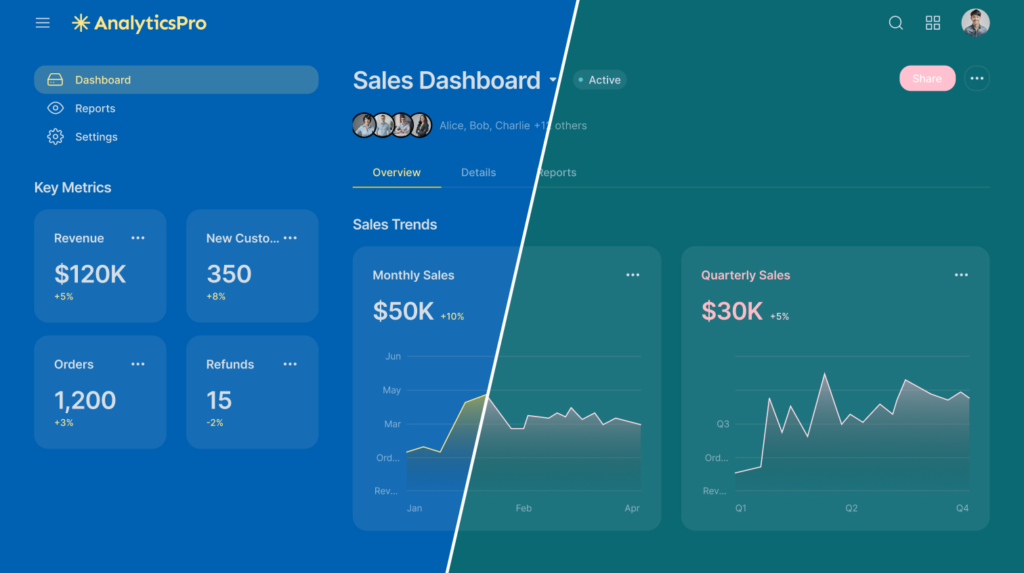Select the Overview tab
This screenshot has width=1024, height=573.
click(396, 173)
